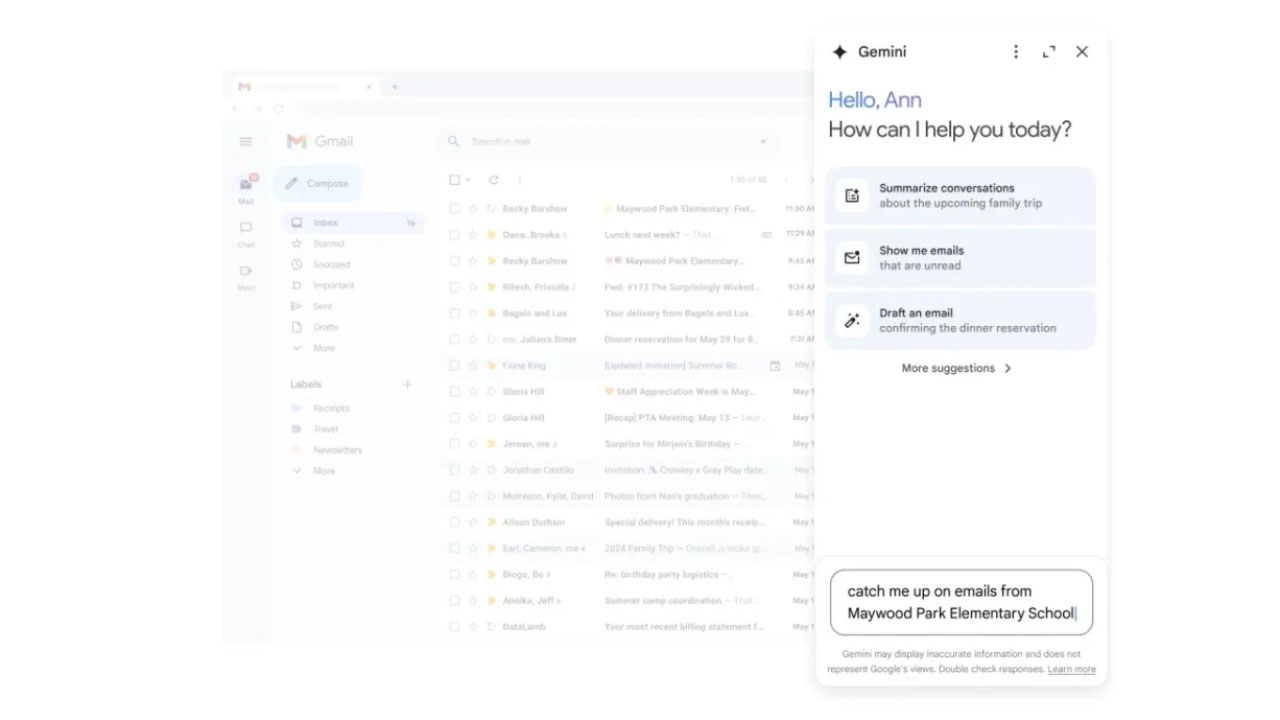Screen dimensions: 1280x720
Task: Tick the Diogo, Bo email checkbox
Action: point(455,575)
